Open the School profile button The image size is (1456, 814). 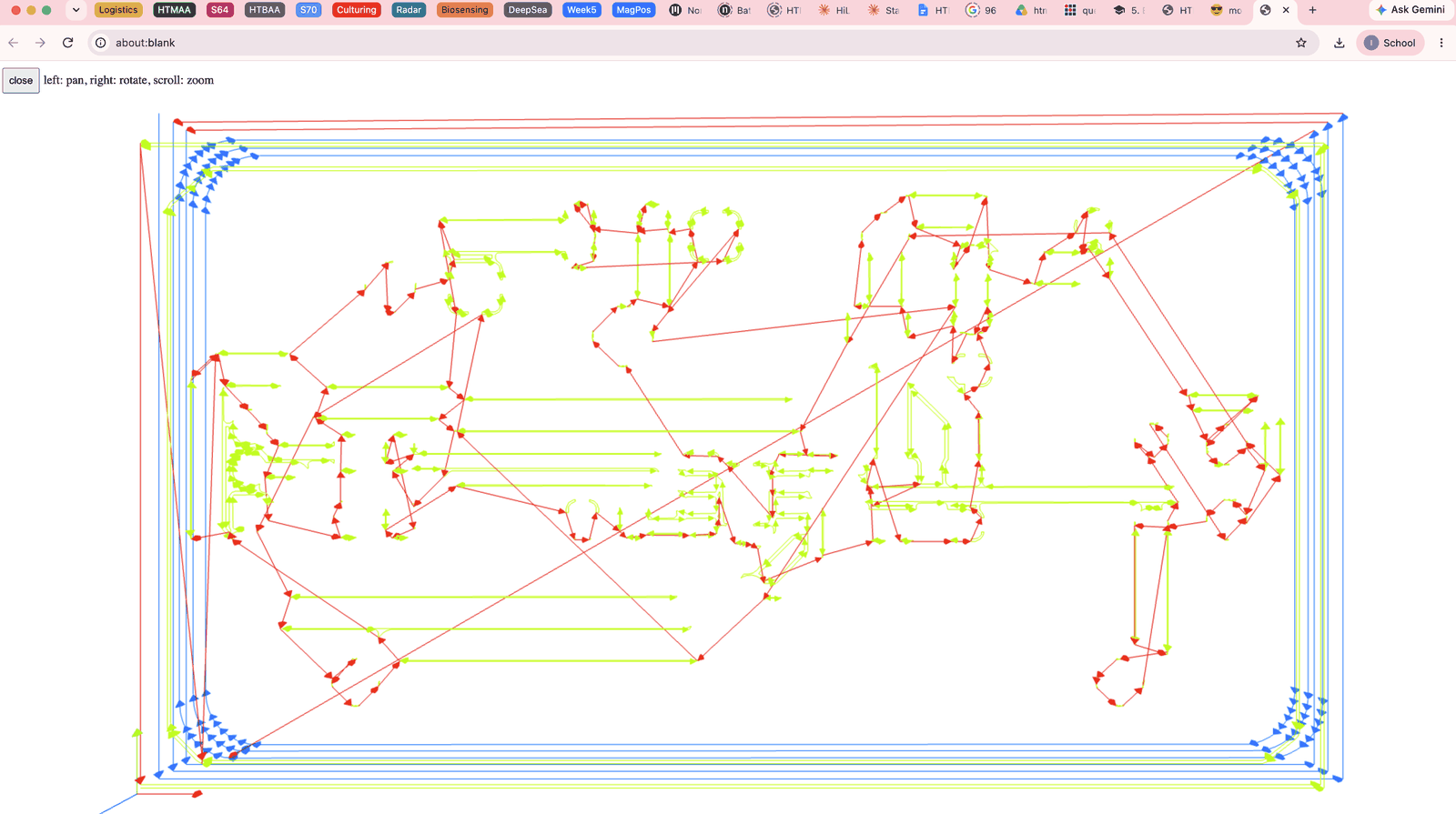[x=1390, y=43]
